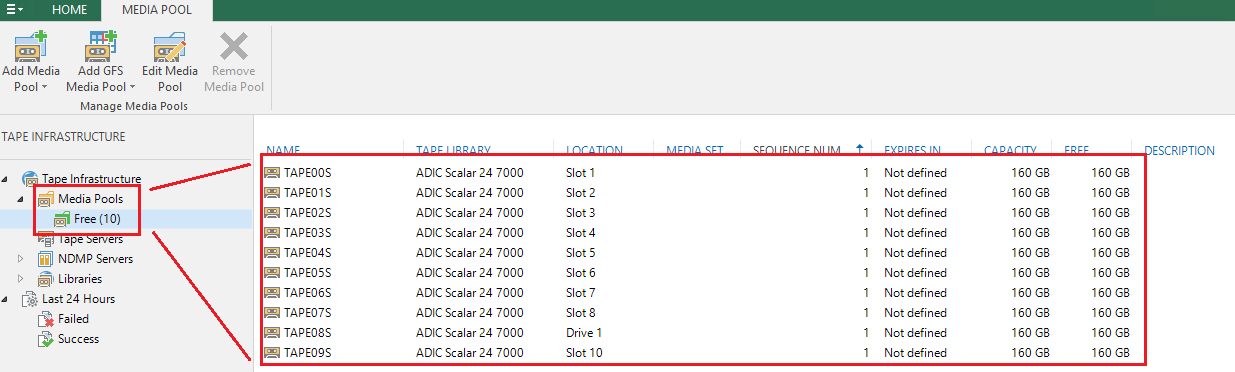Click the Tape Infrastructure node icon

29,179
